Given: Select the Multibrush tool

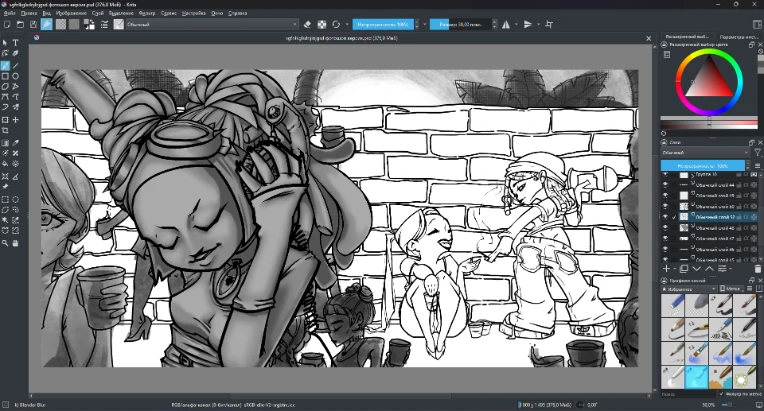Looking at the screenshot, I should [16, 107].
